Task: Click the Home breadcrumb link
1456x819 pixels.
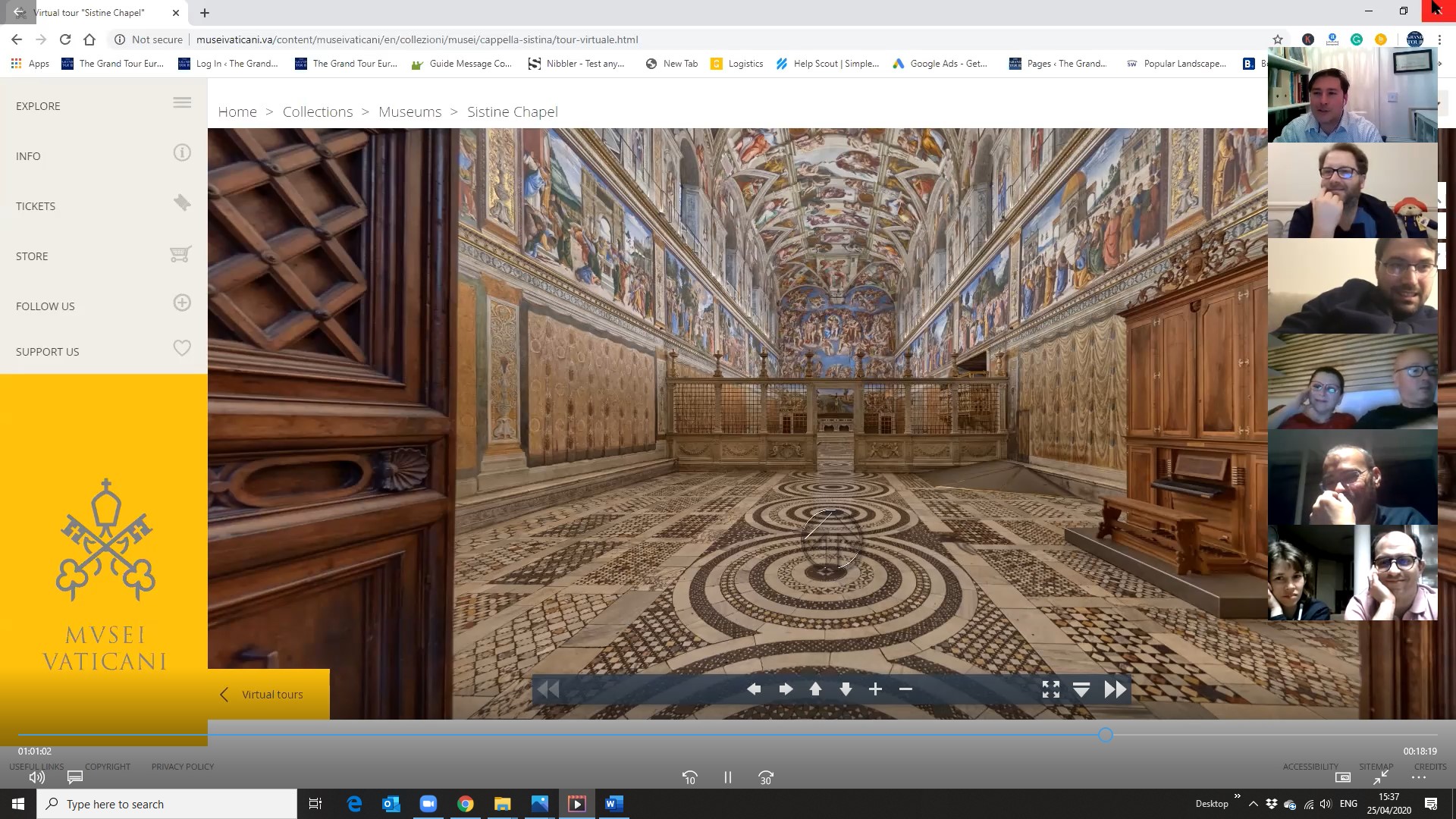Action: pyautogui.click(x=237, y=111)
